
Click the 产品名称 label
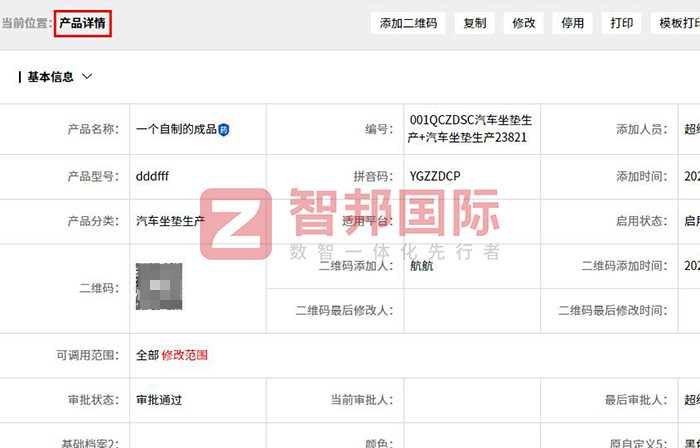point(93,129)
